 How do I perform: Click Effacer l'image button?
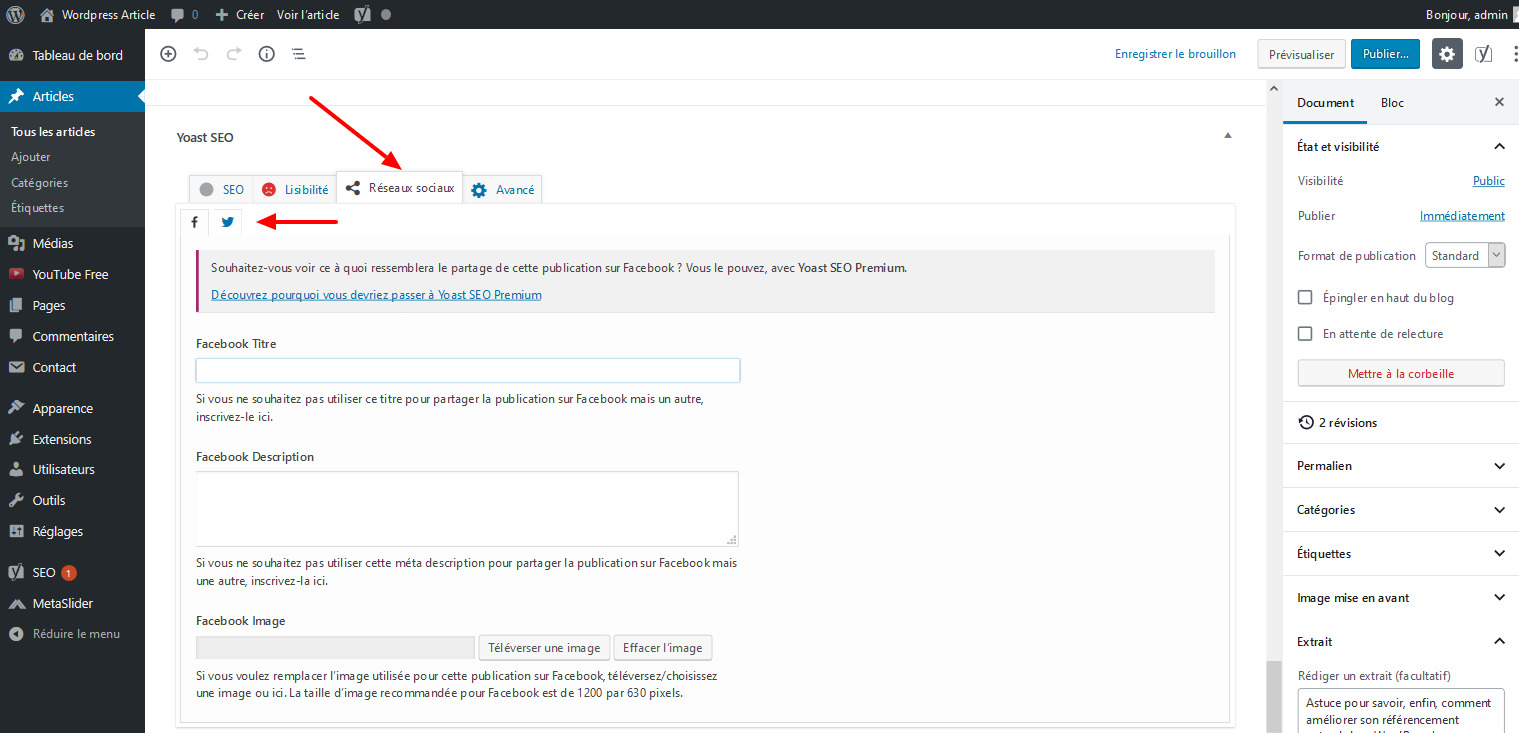coord(663,648)
